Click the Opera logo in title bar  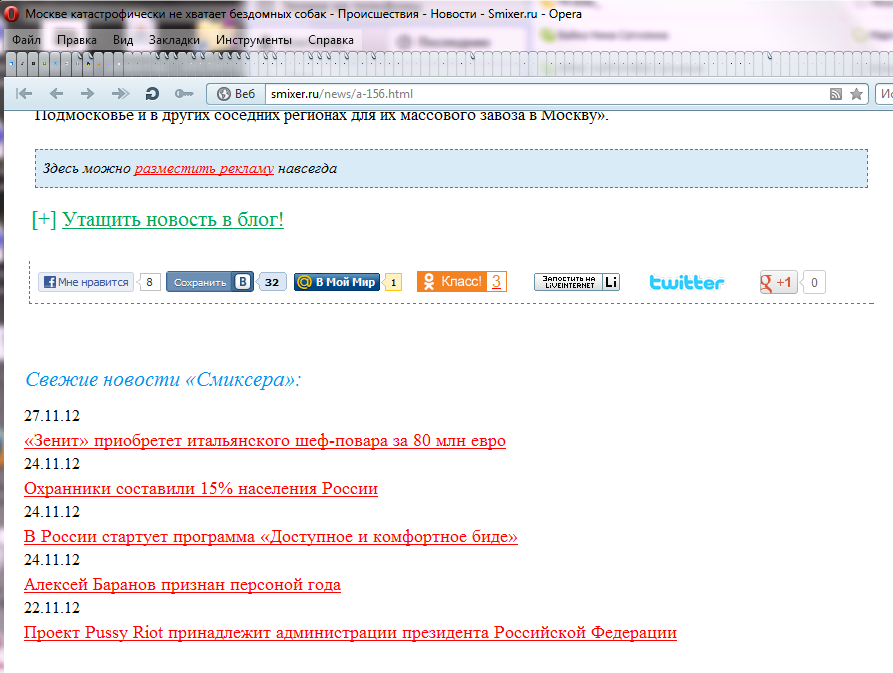pos(11,14)
